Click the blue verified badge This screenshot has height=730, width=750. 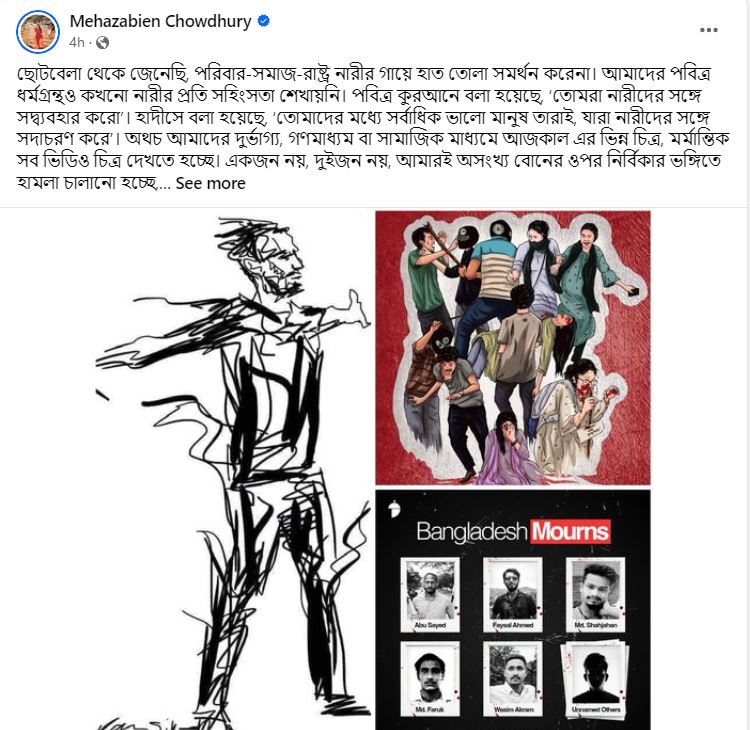pos(264,21)
